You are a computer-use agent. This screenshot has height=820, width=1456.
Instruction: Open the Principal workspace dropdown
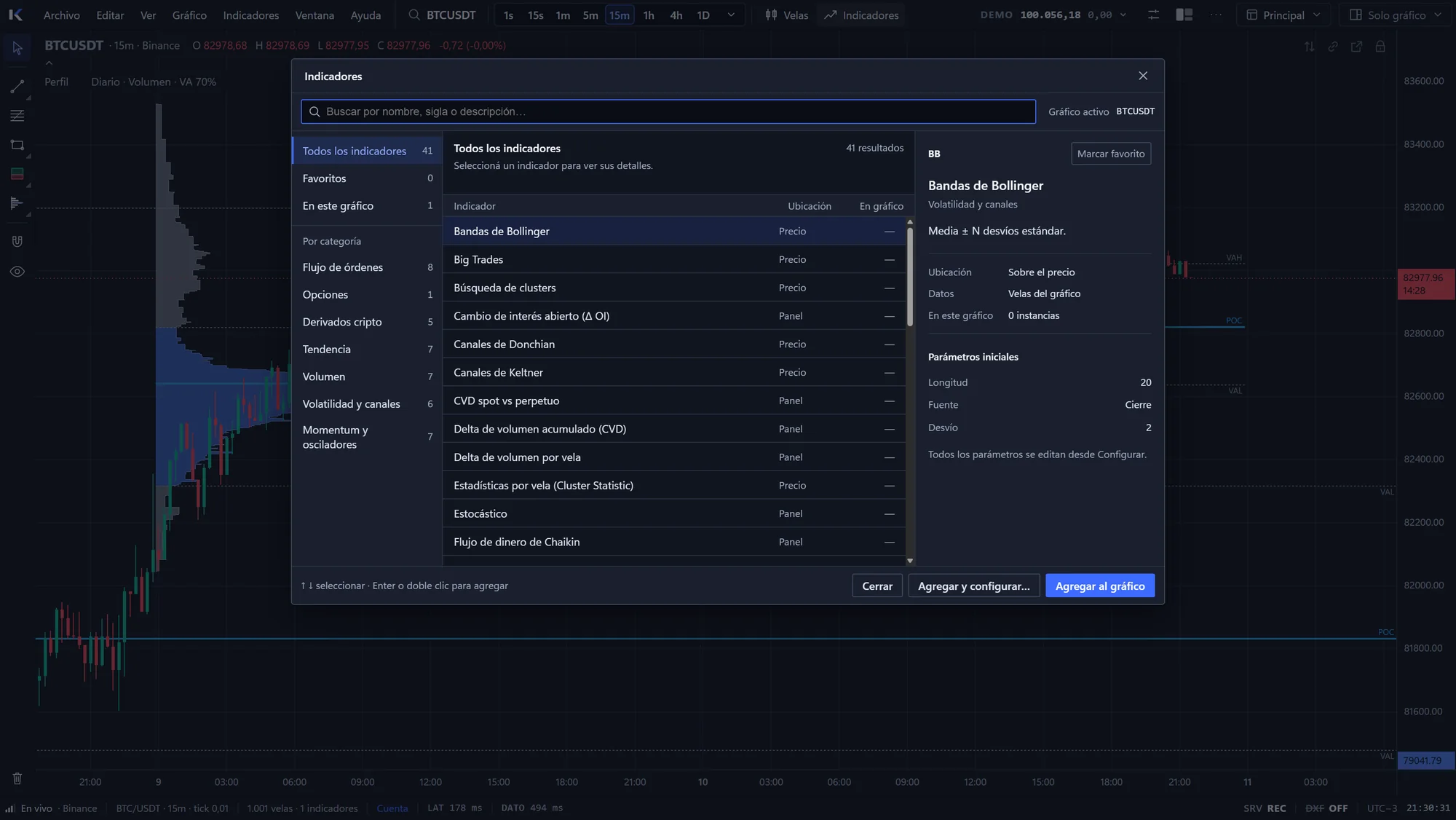point(1283,15)
